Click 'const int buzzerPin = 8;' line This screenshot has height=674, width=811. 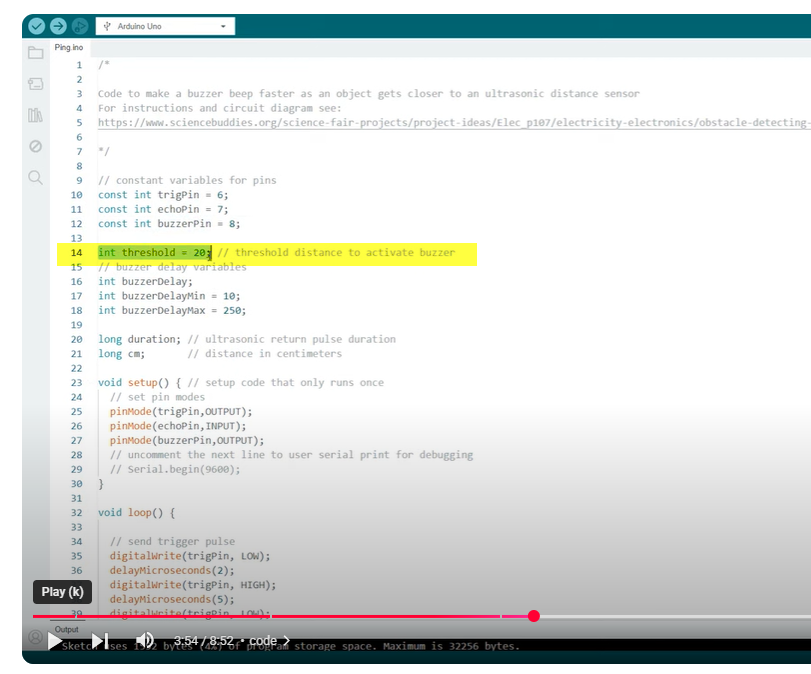(169, 224)
